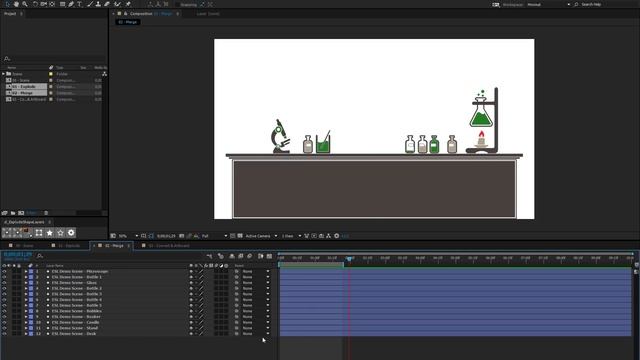
Task: Switch to the '00 - Scene' timeline tab
Action: click(x=25, y=246)
